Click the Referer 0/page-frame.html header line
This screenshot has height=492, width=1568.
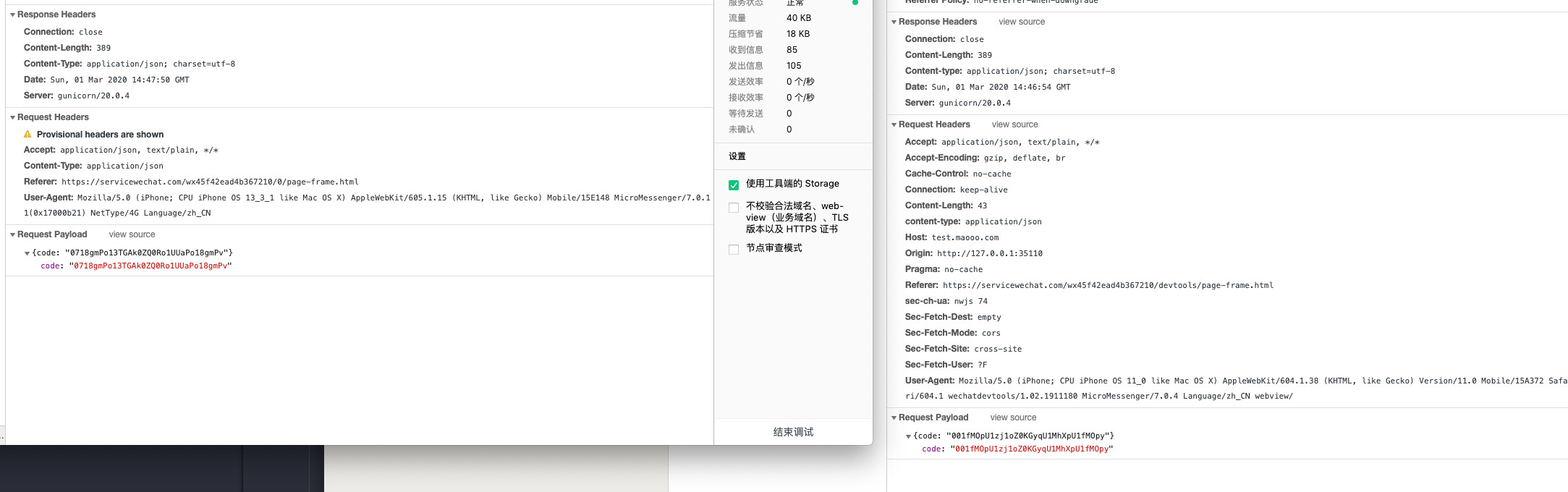point(191,182)
